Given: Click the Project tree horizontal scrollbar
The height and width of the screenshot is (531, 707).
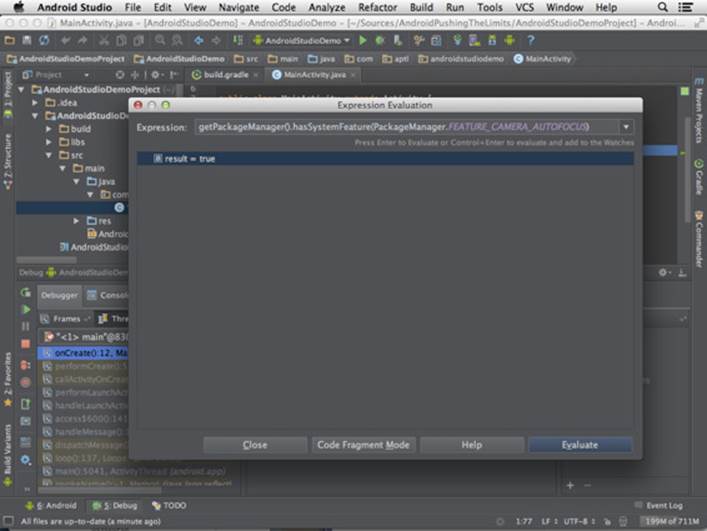Looking at the screenshot, I should tap(46, 260).
